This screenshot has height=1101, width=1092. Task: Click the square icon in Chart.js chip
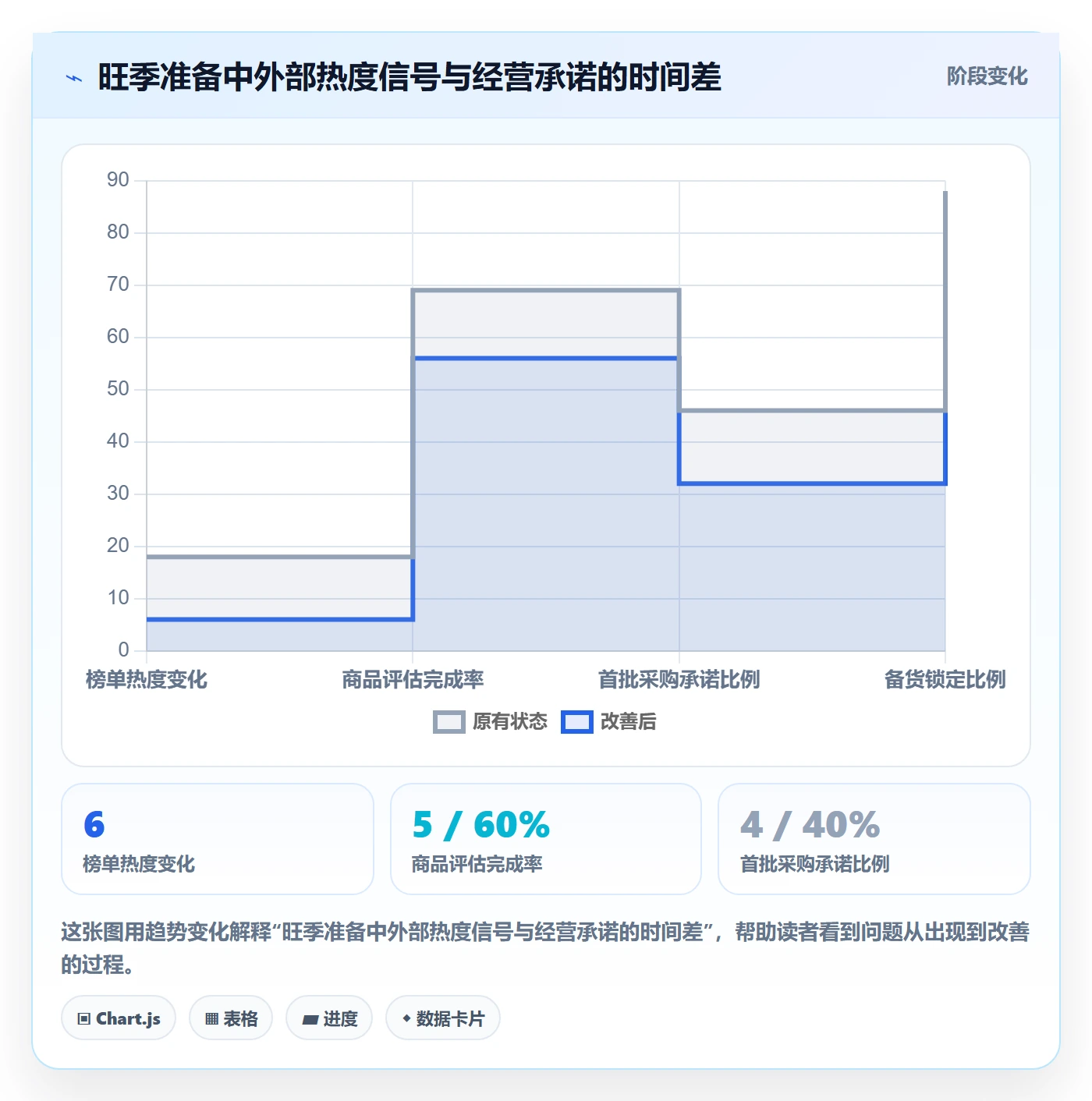tap(84, 1019)
